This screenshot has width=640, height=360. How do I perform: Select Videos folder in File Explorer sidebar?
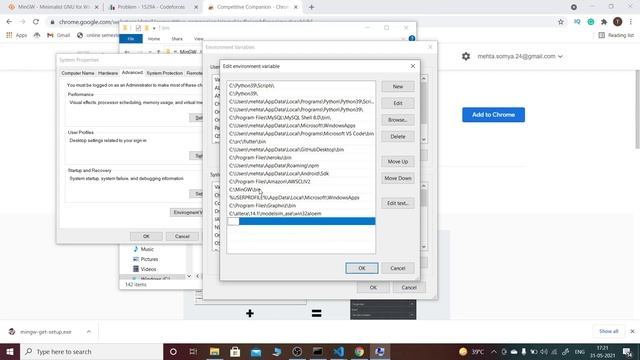click(148, 269)
